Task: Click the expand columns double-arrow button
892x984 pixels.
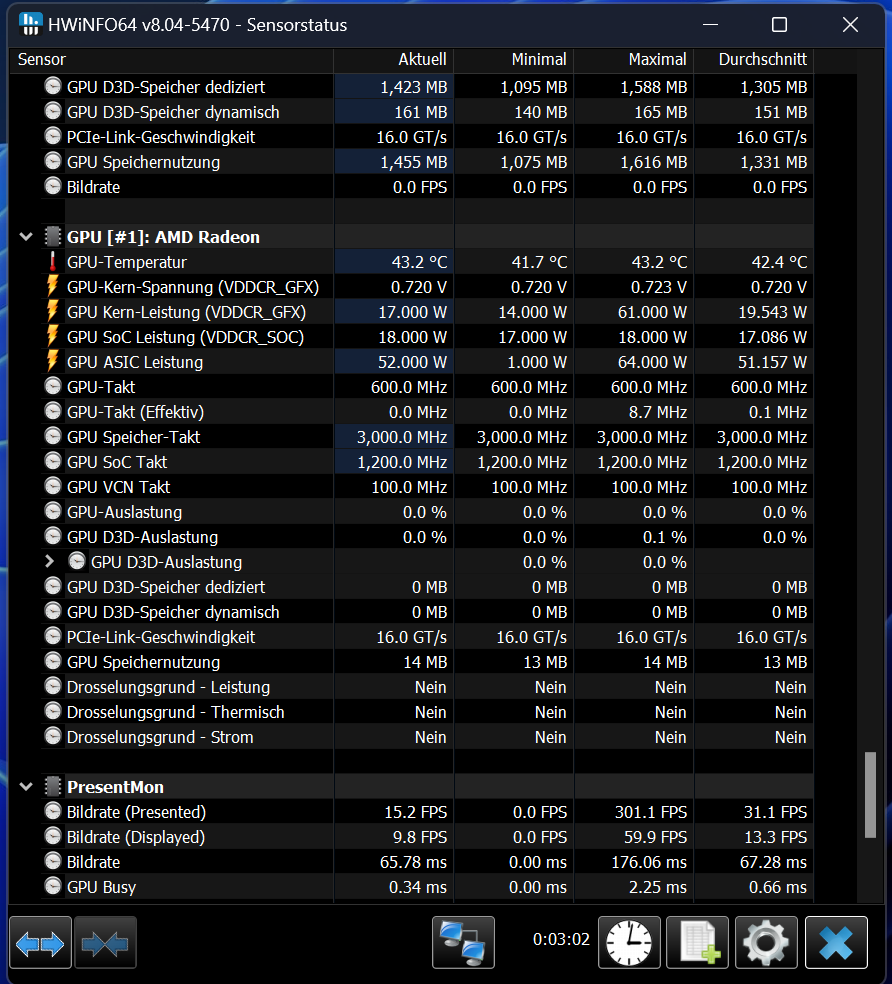Action: click(40, 943)
